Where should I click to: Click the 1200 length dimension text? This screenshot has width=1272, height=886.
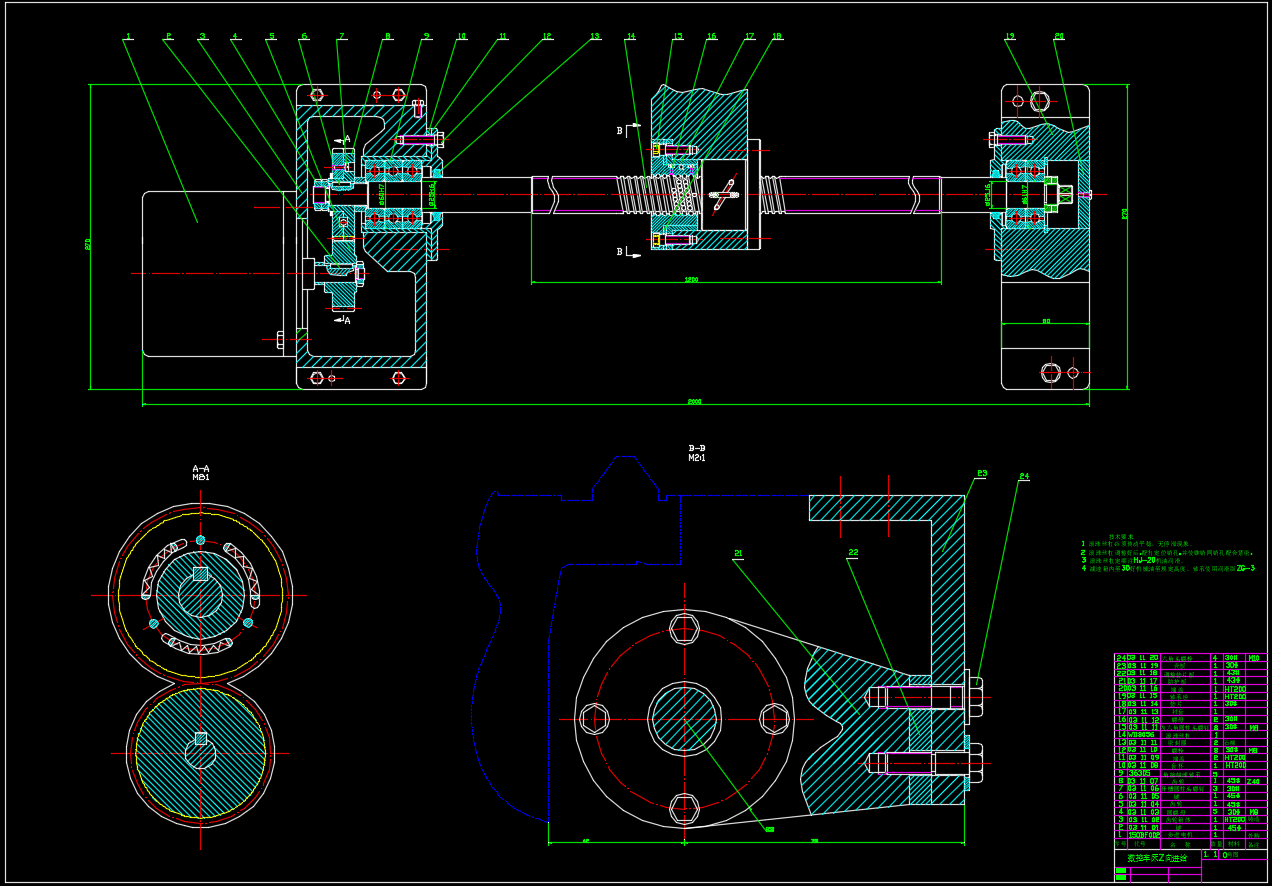pos(690,280)
